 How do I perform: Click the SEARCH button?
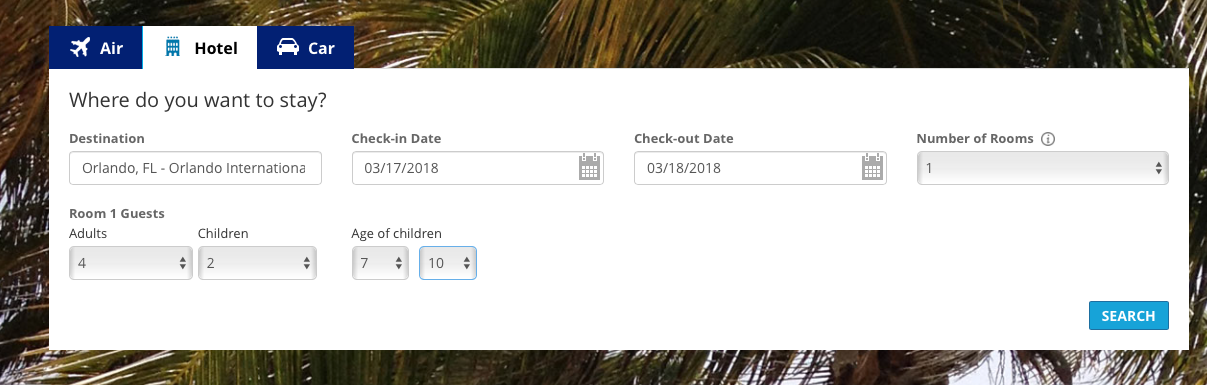1129,315
